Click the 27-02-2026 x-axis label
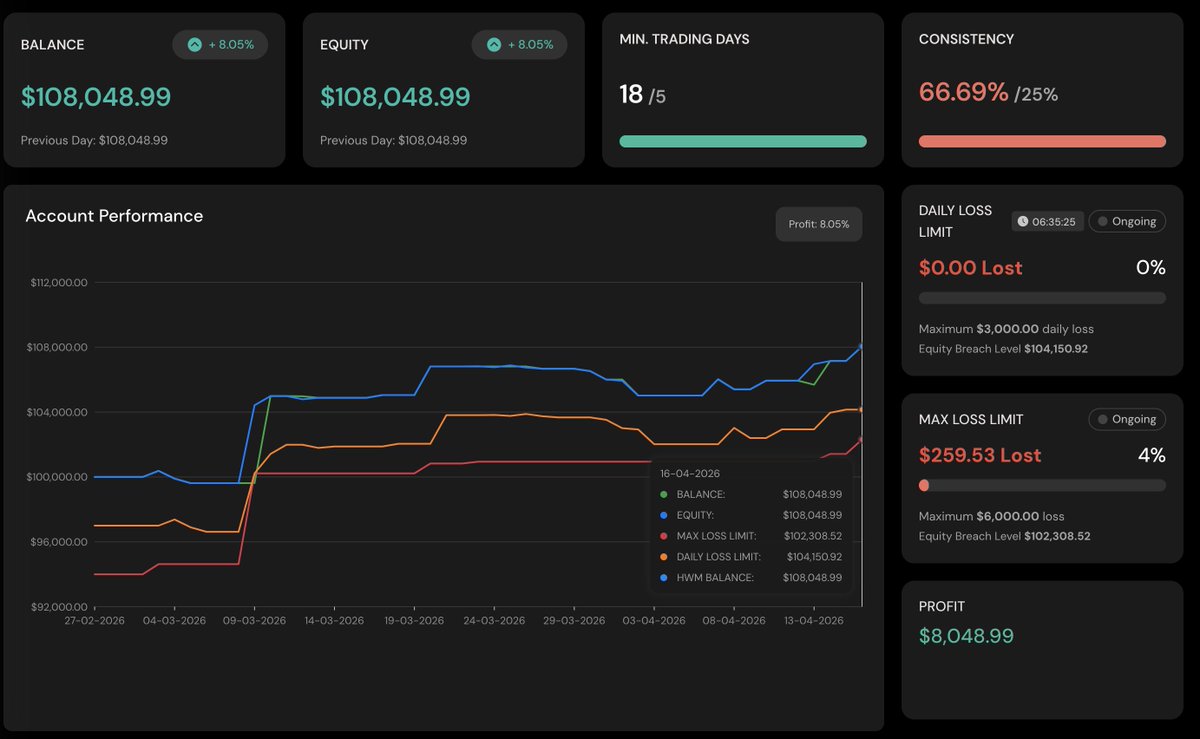The width and height of the screenshot is (1200, 739). pos(94,621)
